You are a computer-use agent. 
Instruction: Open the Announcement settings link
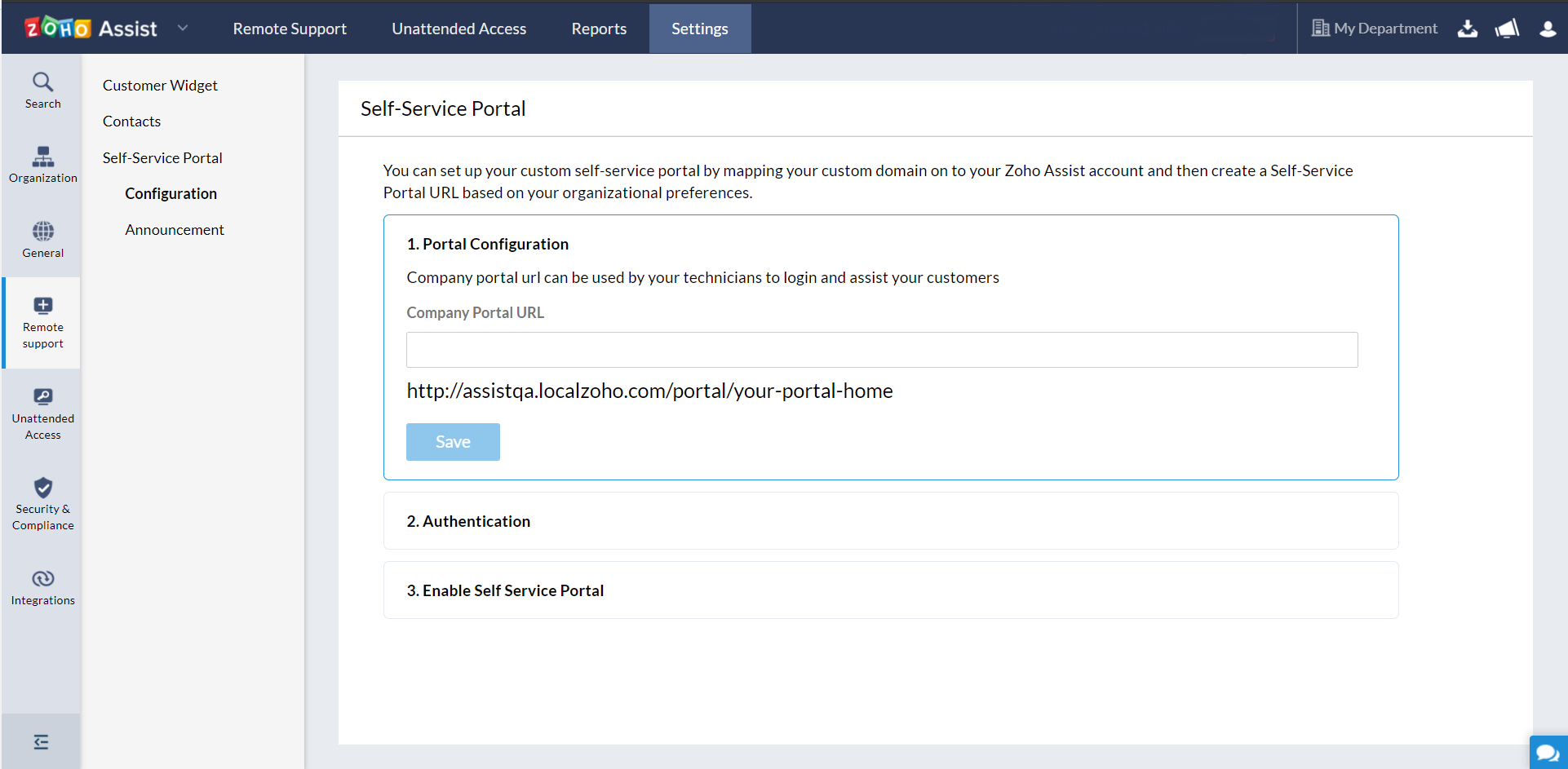tap(175, 230)
